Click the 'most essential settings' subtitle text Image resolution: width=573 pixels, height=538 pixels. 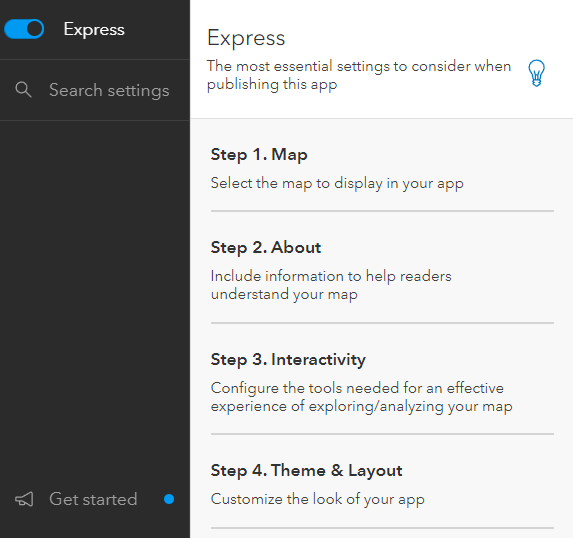click(x=359, y=75)
